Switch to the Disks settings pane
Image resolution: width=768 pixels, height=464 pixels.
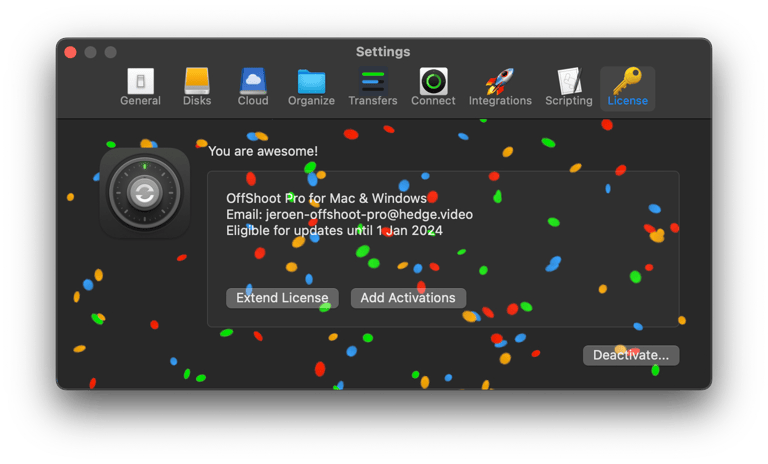pyautogui.click(x=197, y=87)
